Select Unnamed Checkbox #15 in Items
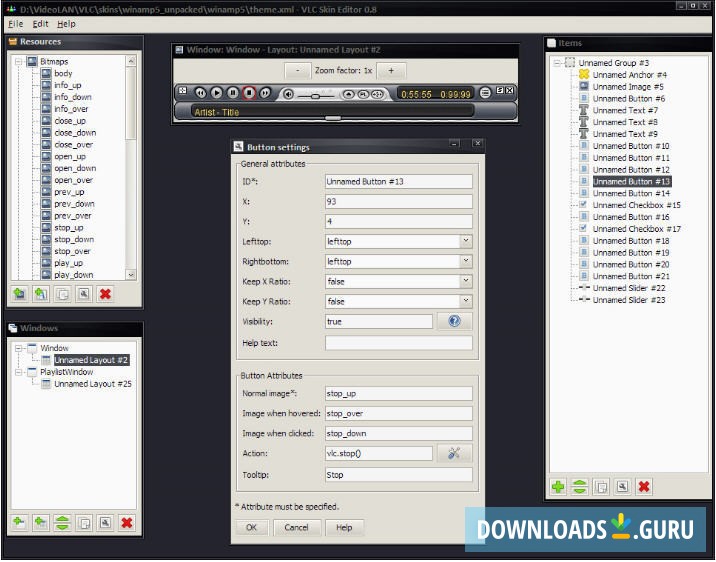This screenshot has height=562, width=716. pos(637,205)
